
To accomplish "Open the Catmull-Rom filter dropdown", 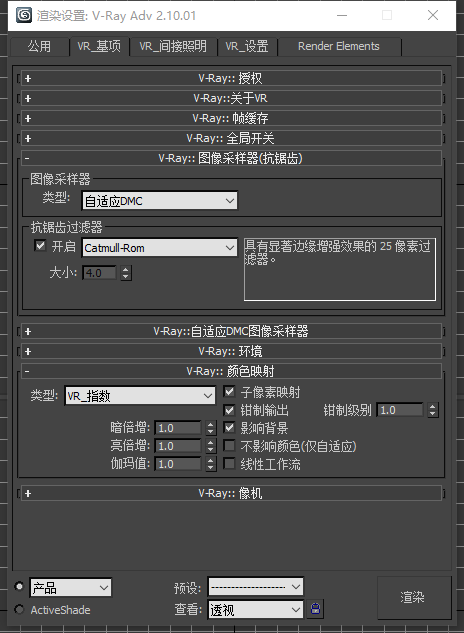I will [x=160, y=247].
